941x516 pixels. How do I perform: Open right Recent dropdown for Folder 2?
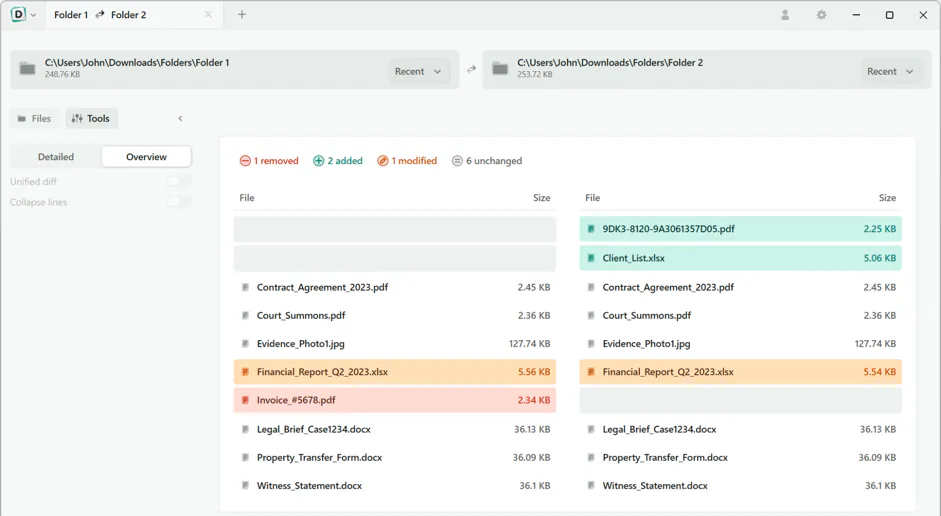(x=891, y=71)
